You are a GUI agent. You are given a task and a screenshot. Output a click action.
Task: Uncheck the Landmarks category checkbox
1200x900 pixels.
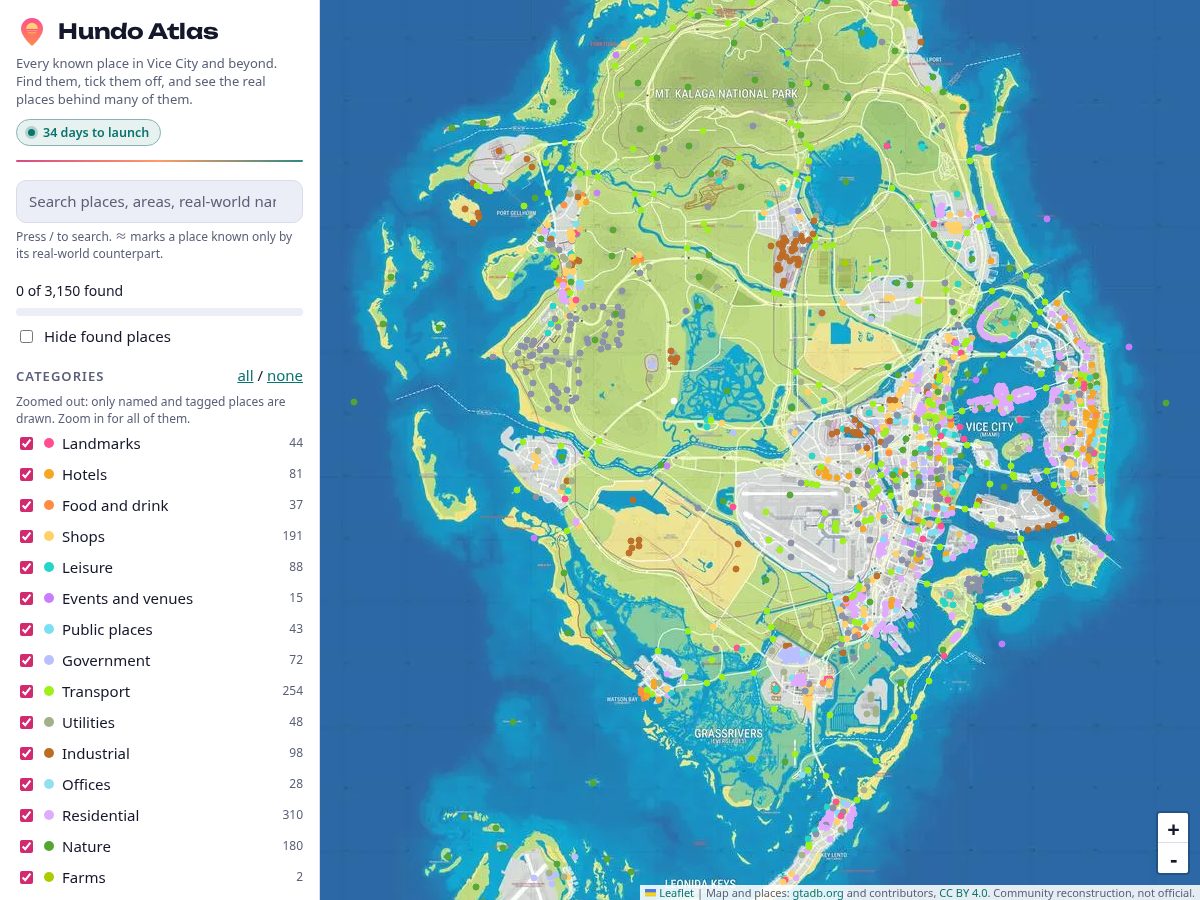(x=27, y=444)
